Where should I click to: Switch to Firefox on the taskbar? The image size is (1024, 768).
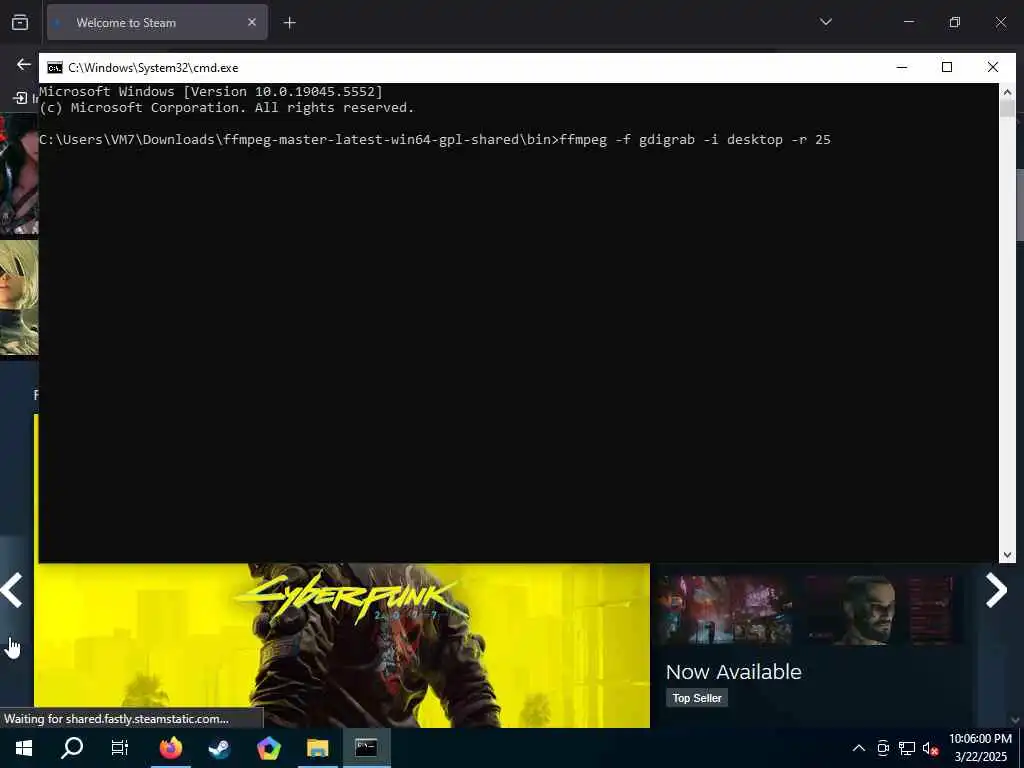170,748
